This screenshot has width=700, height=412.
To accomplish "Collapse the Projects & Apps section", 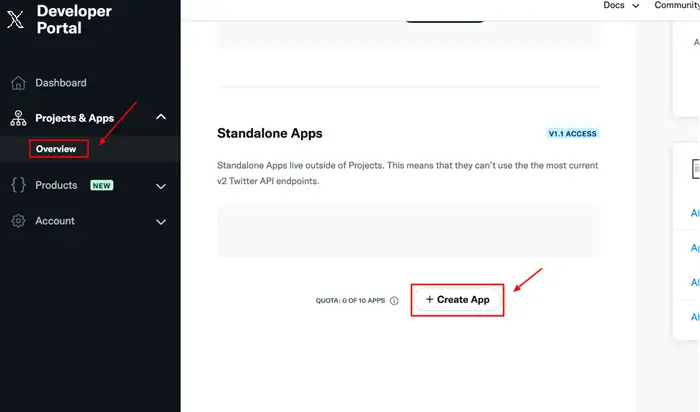I will click(x=161, y=117).
